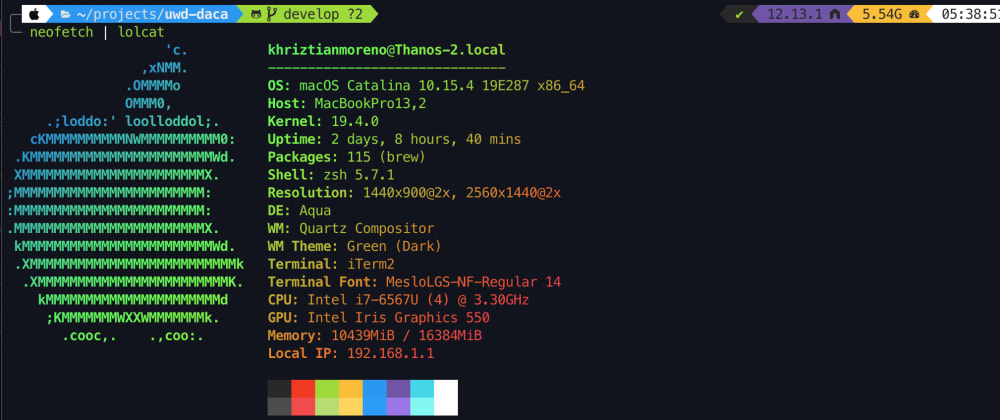
Task: Click the pale light-green color swatch
Action: click(x=327, y=407)
